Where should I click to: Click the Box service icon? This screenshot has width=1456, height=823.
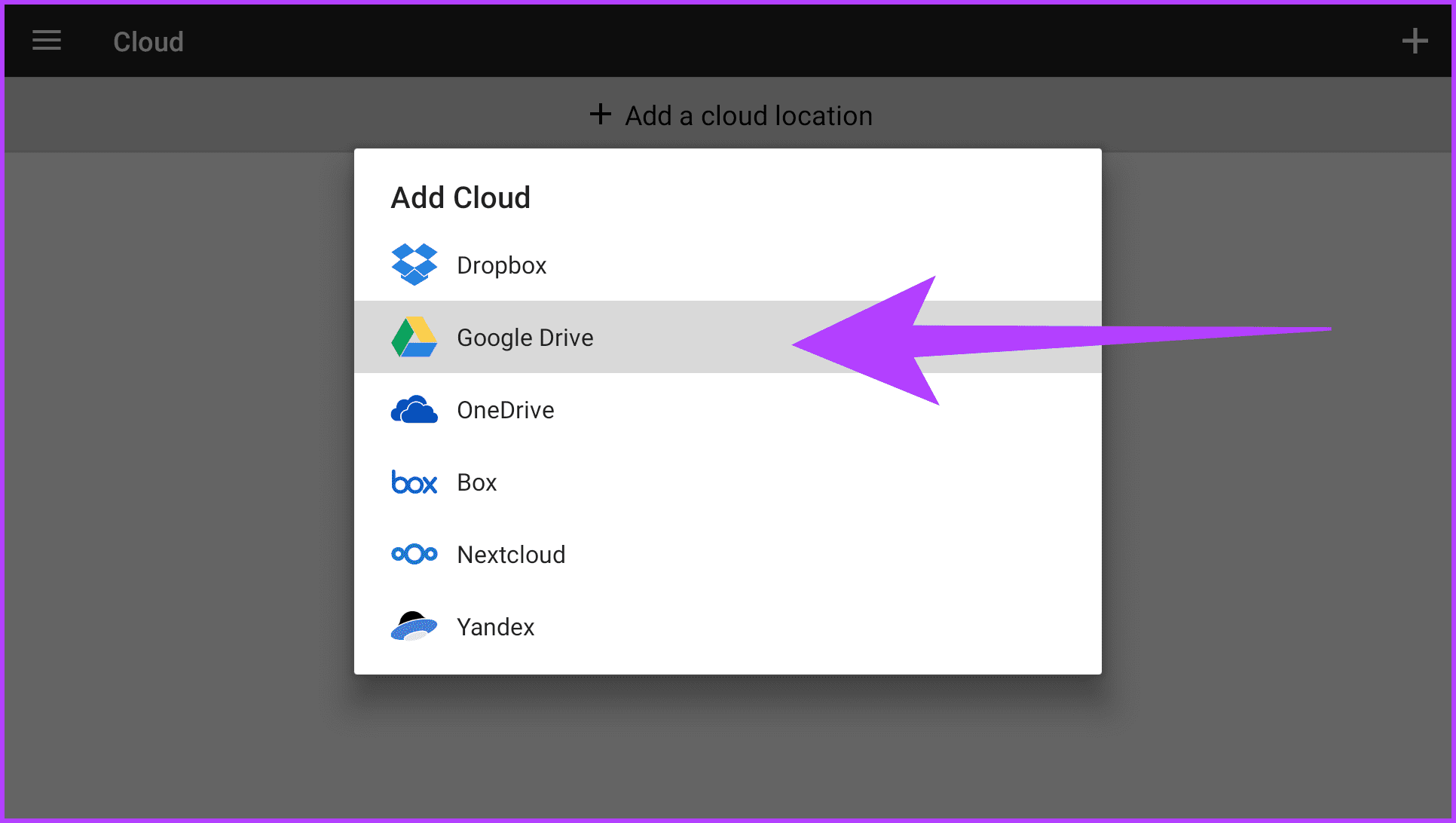pos(414,482)
